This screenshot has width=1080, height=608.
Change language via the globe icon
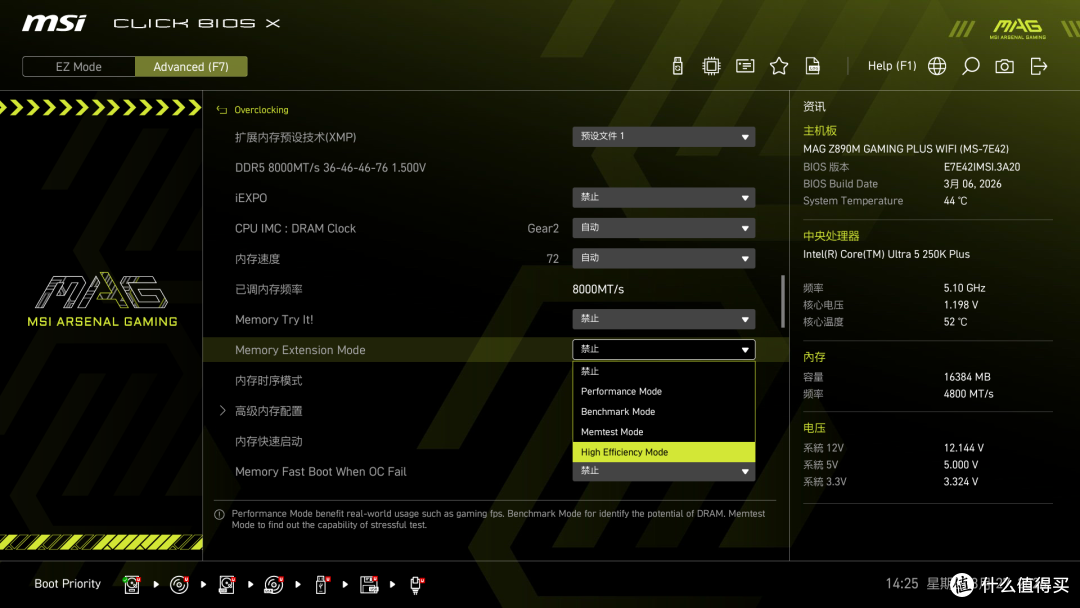tap(937, 66)
